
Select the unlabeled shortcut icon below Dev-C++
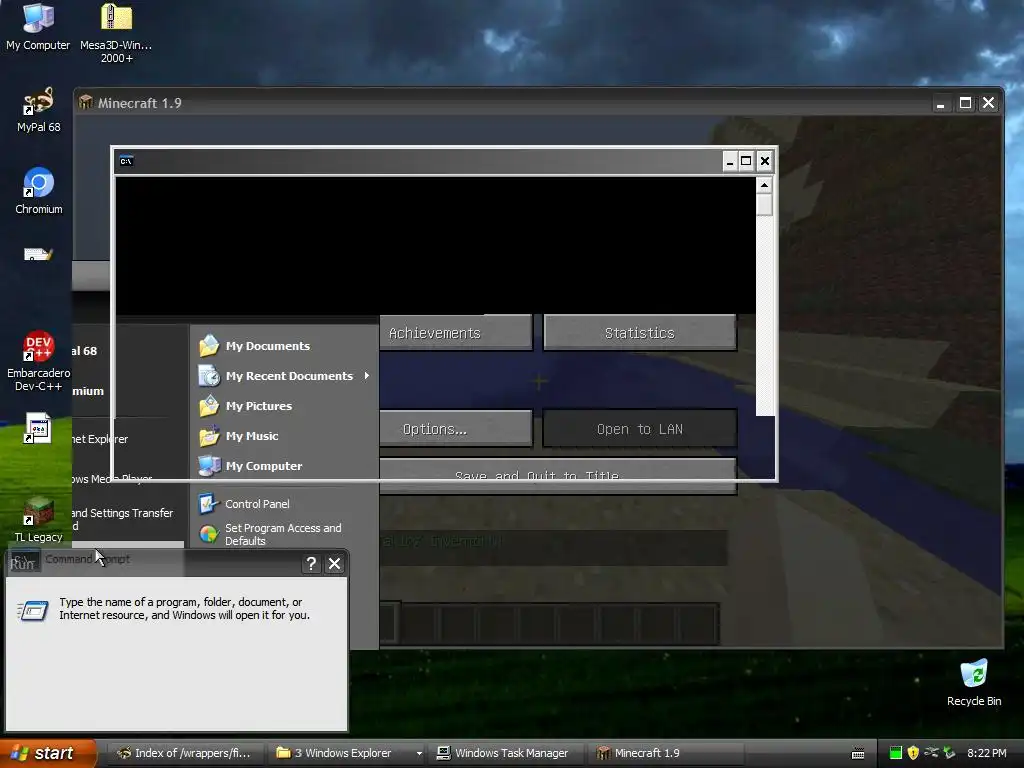[38, 428]
